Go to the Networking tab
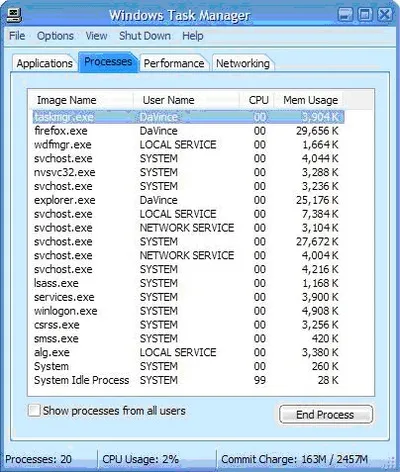The width and height of the screenshot is (400, 472). pyautogui.click(x=243, y=63)
